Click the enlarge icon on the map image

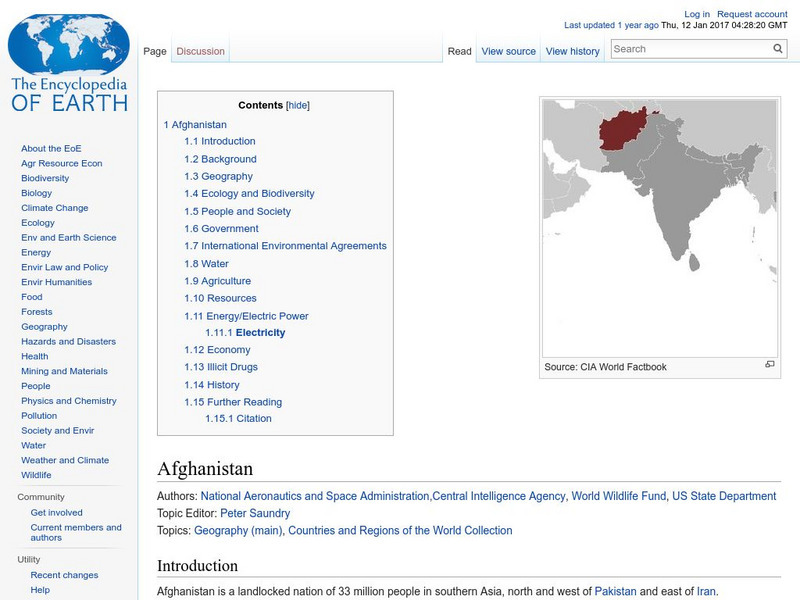point(769,366)
